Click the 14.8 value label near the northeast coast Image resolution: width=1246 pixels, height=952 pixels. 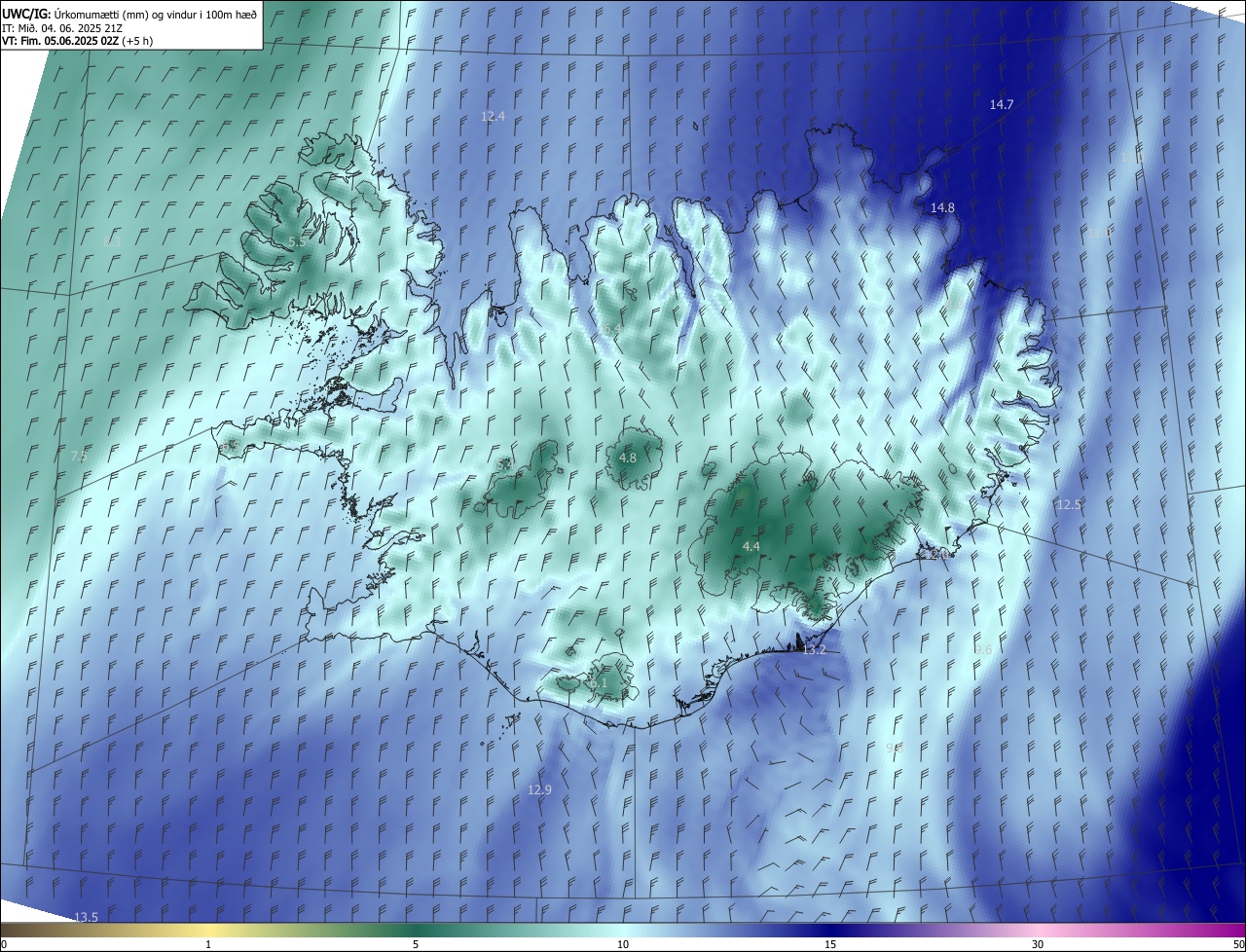pos(942,207)
